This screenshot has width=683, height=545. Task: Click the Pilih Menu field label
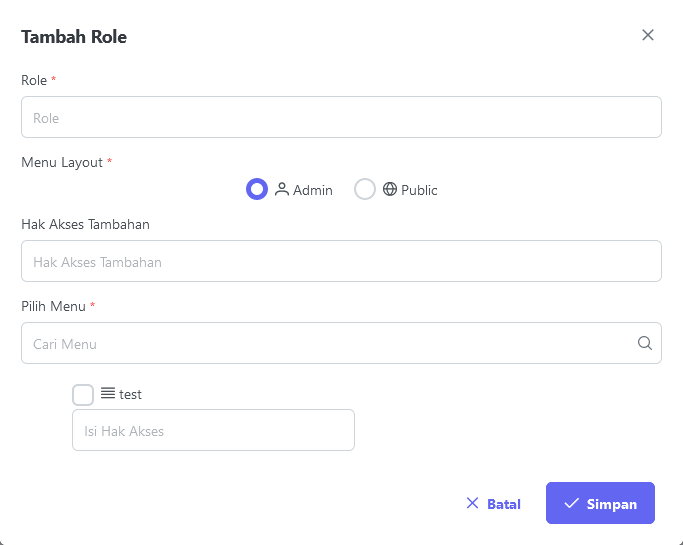pyautogui.click(x=53, y=306)
